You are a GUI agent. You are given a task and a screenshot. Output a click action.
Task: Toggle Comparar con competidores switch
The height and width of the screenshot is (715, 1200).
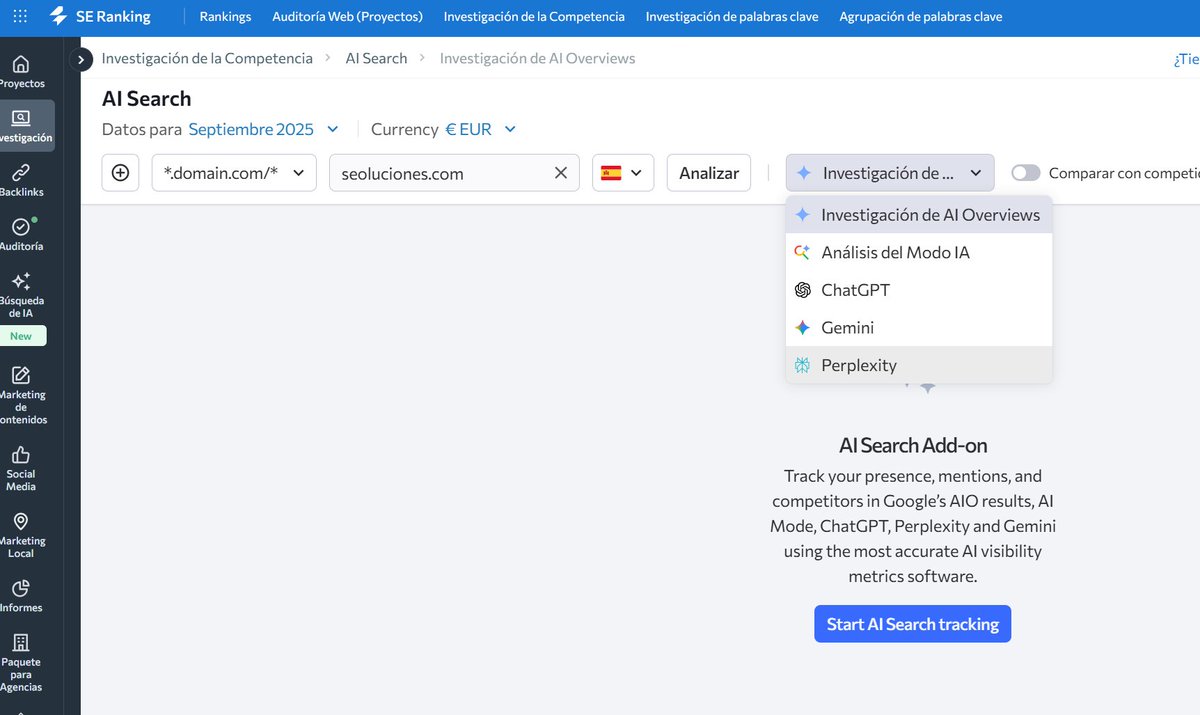(1025, 173)
